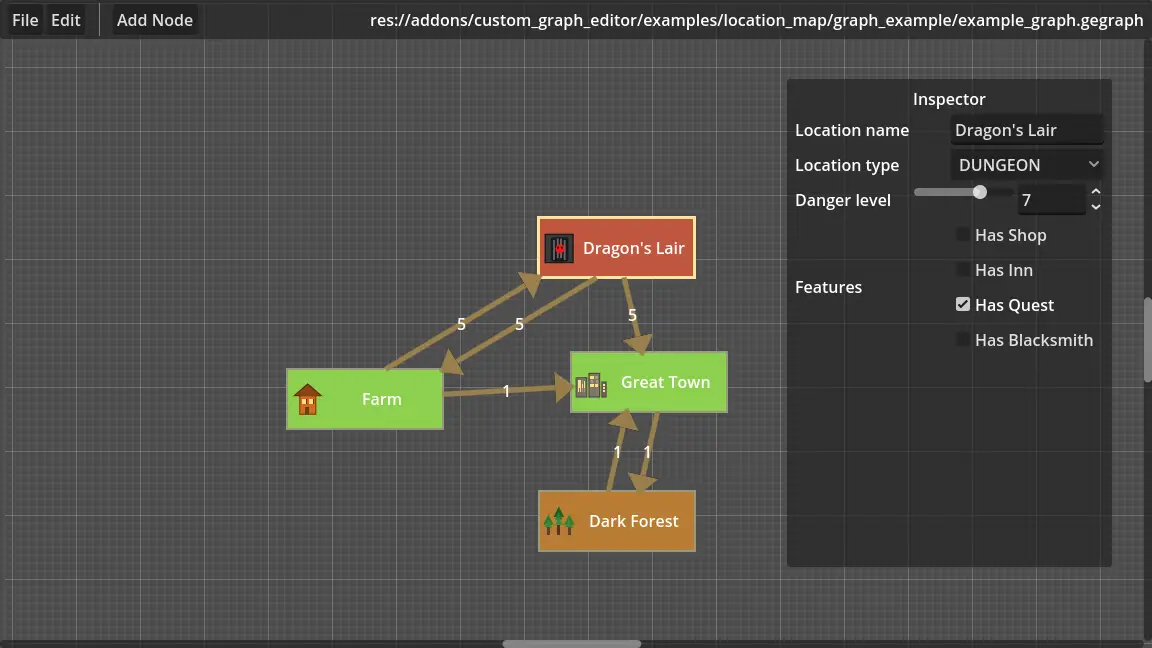
Task: Uncheck the Has Quest checkbox
Action: 962,304
